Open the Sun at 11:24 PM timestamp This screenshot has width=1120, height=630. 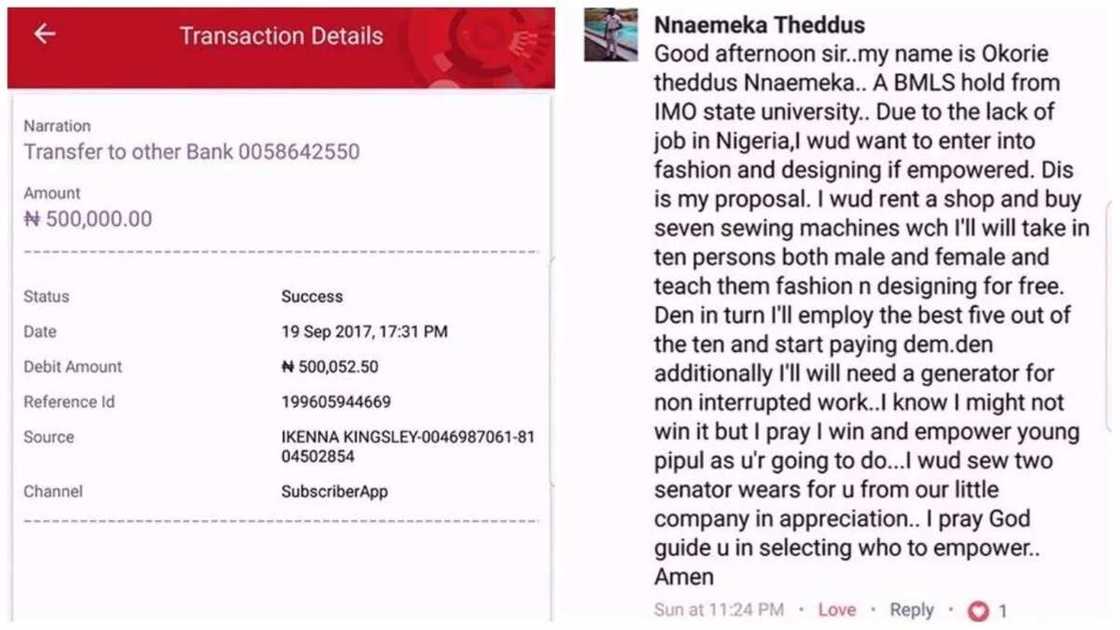pos(718,609)
